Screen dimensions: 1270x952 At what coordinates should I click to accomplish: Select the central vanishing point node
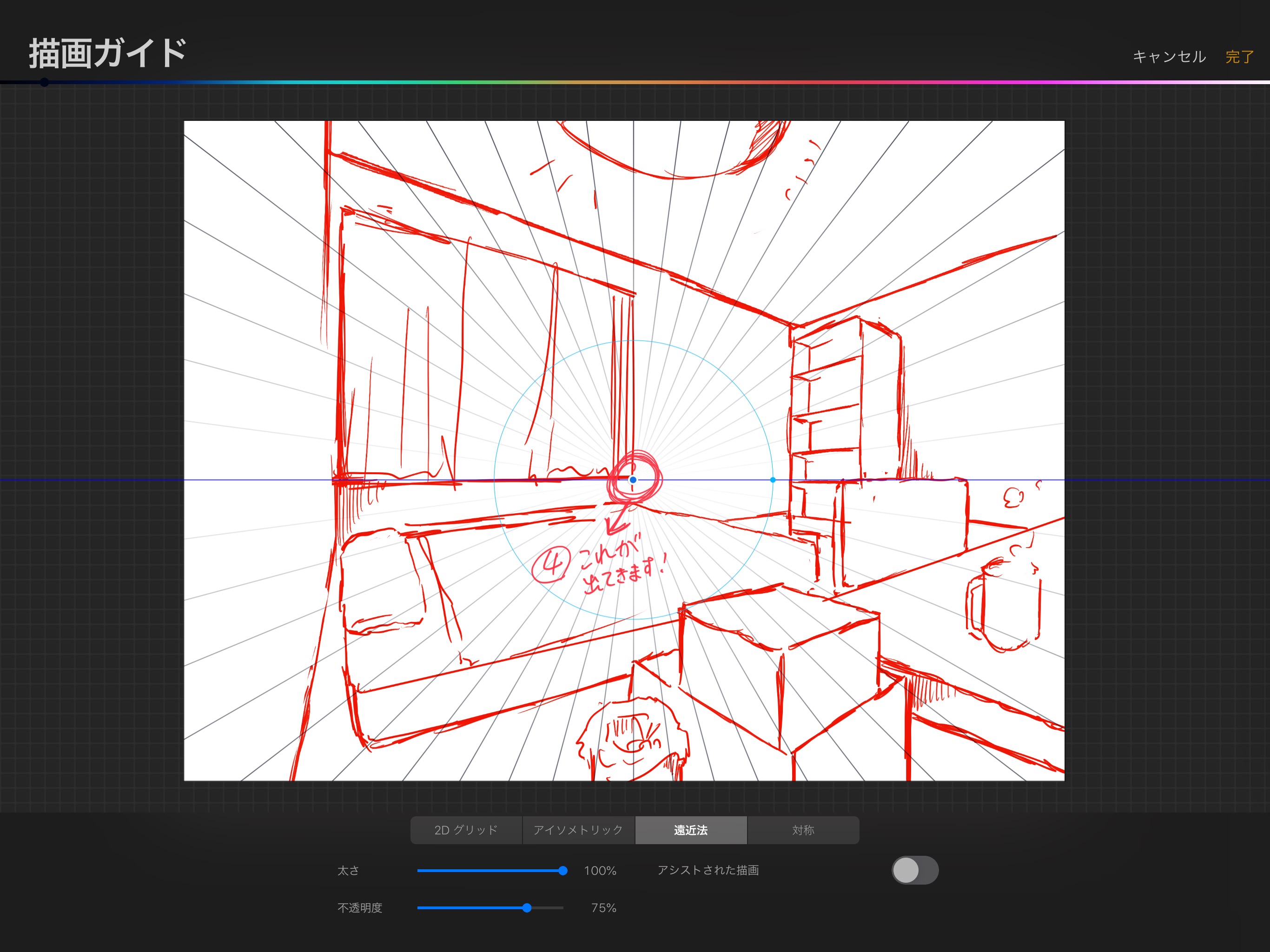click(633, 480)
